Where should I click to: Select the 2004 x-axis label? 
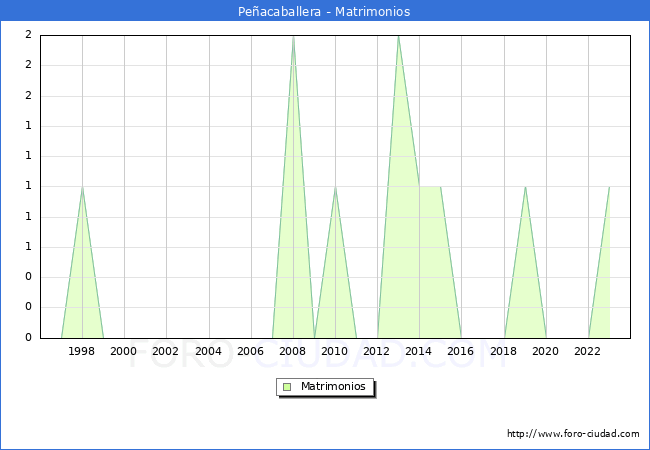coord(209,351)
